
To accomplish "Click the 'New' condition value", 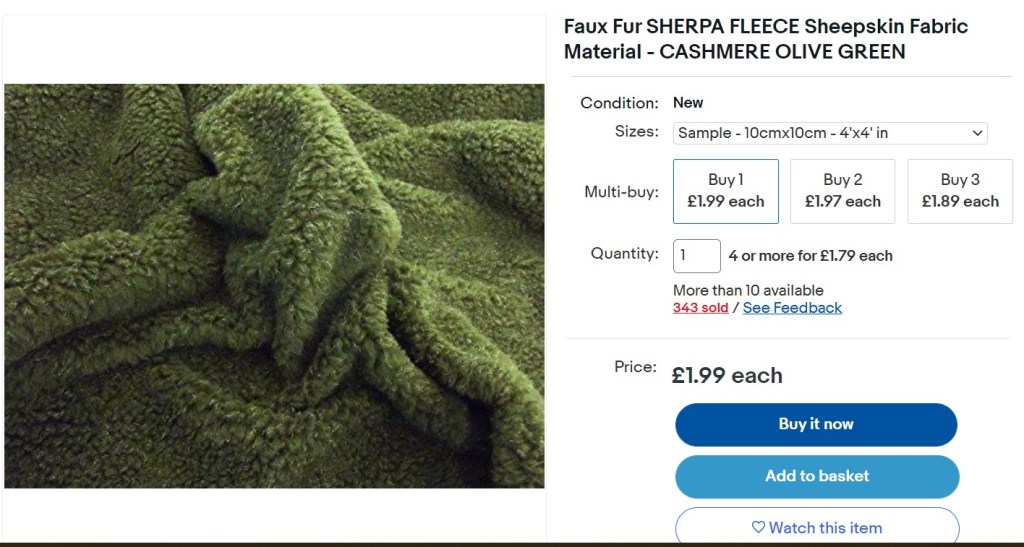I will (688, 102).
